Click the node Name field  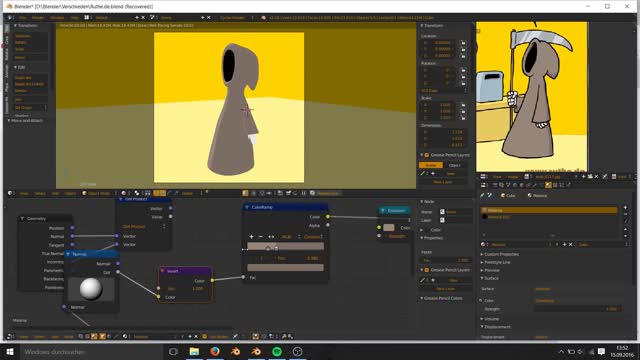(458, 212)
